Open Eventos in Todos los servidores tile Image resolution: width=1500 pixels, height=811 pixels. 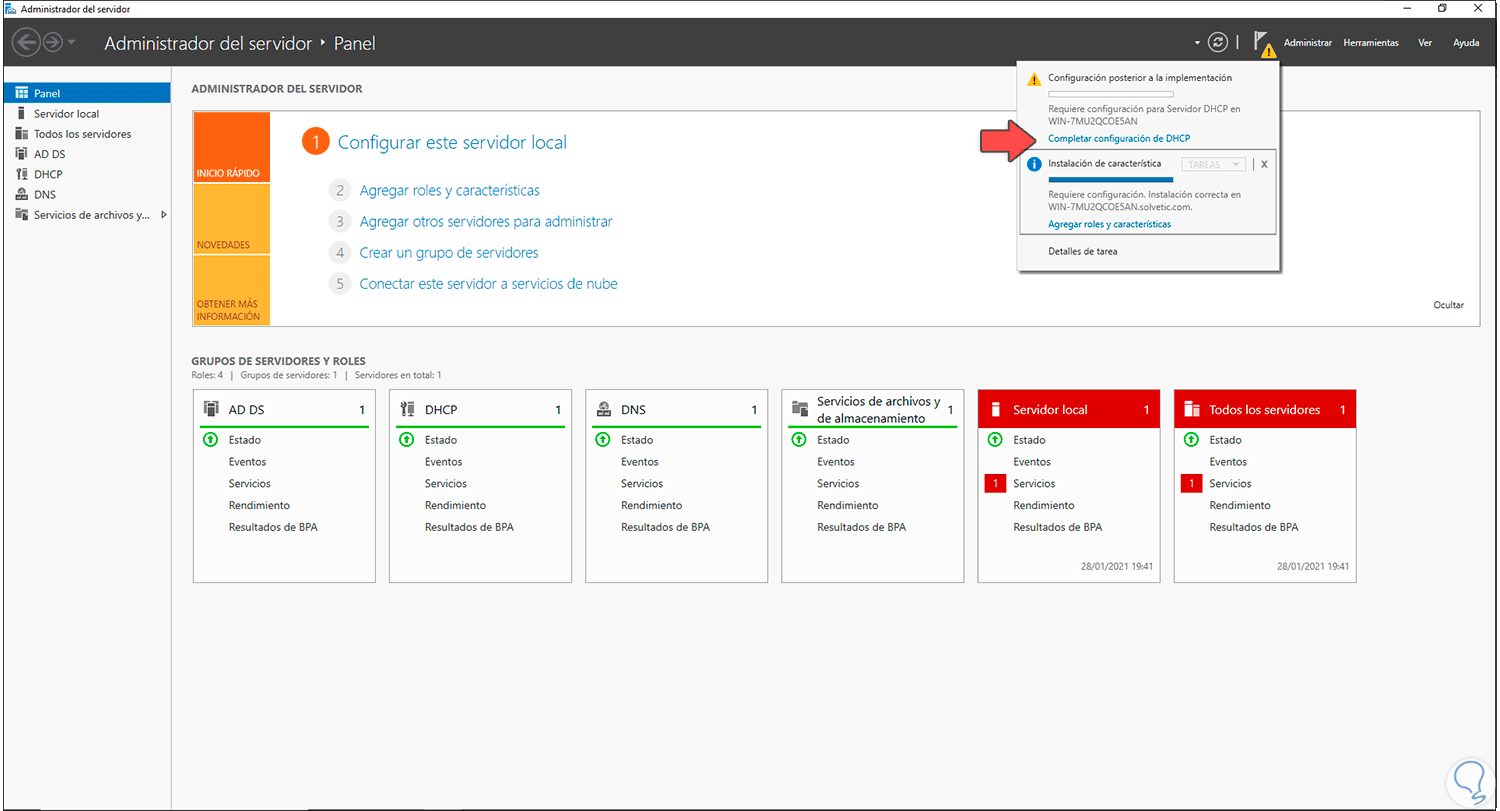pyautogui.click(x=1230, y=462)
